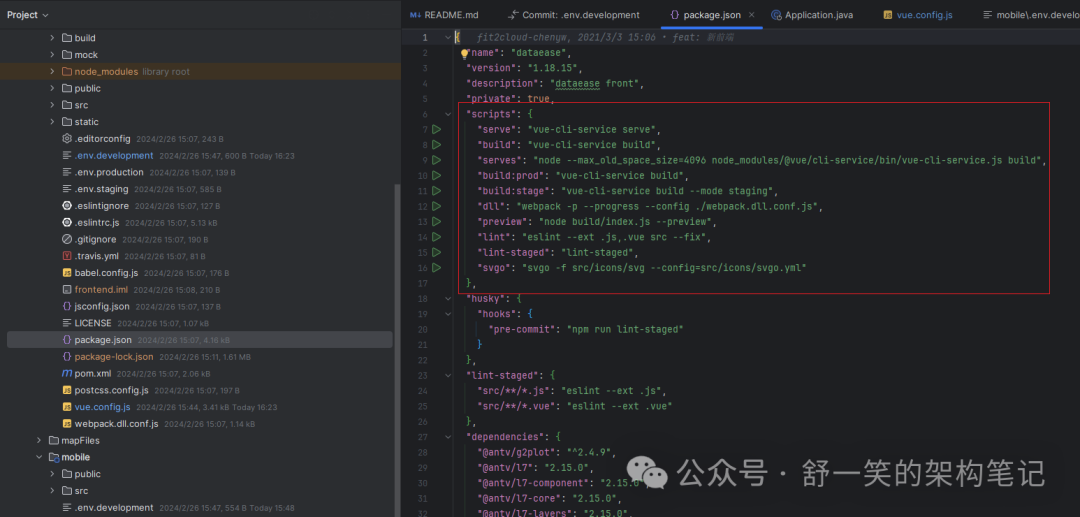Screen dimensions: 1080x517
Task: Click line number 17 in gutter
Action: pos(423,283)
